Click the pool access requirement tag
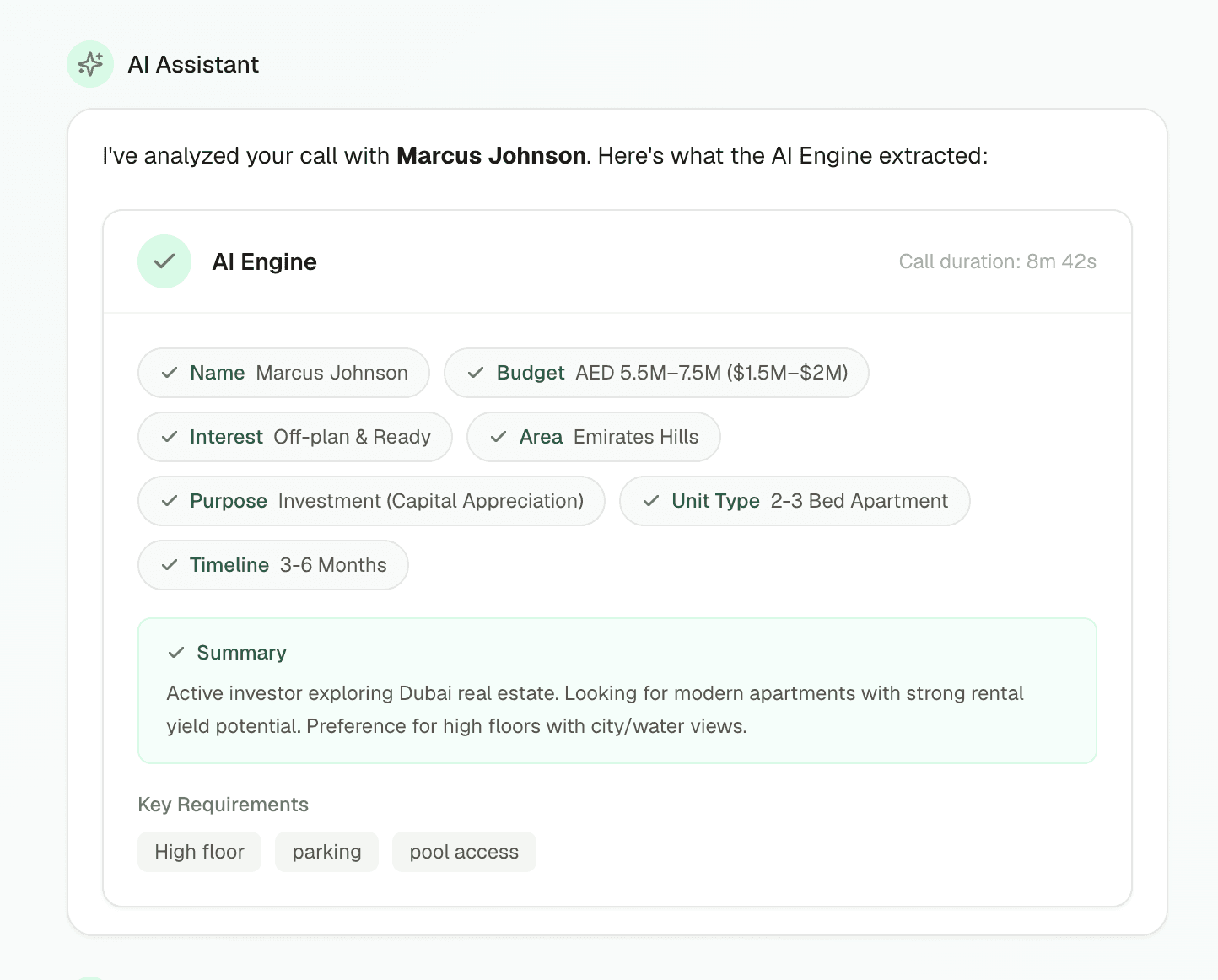 point(464,852)
